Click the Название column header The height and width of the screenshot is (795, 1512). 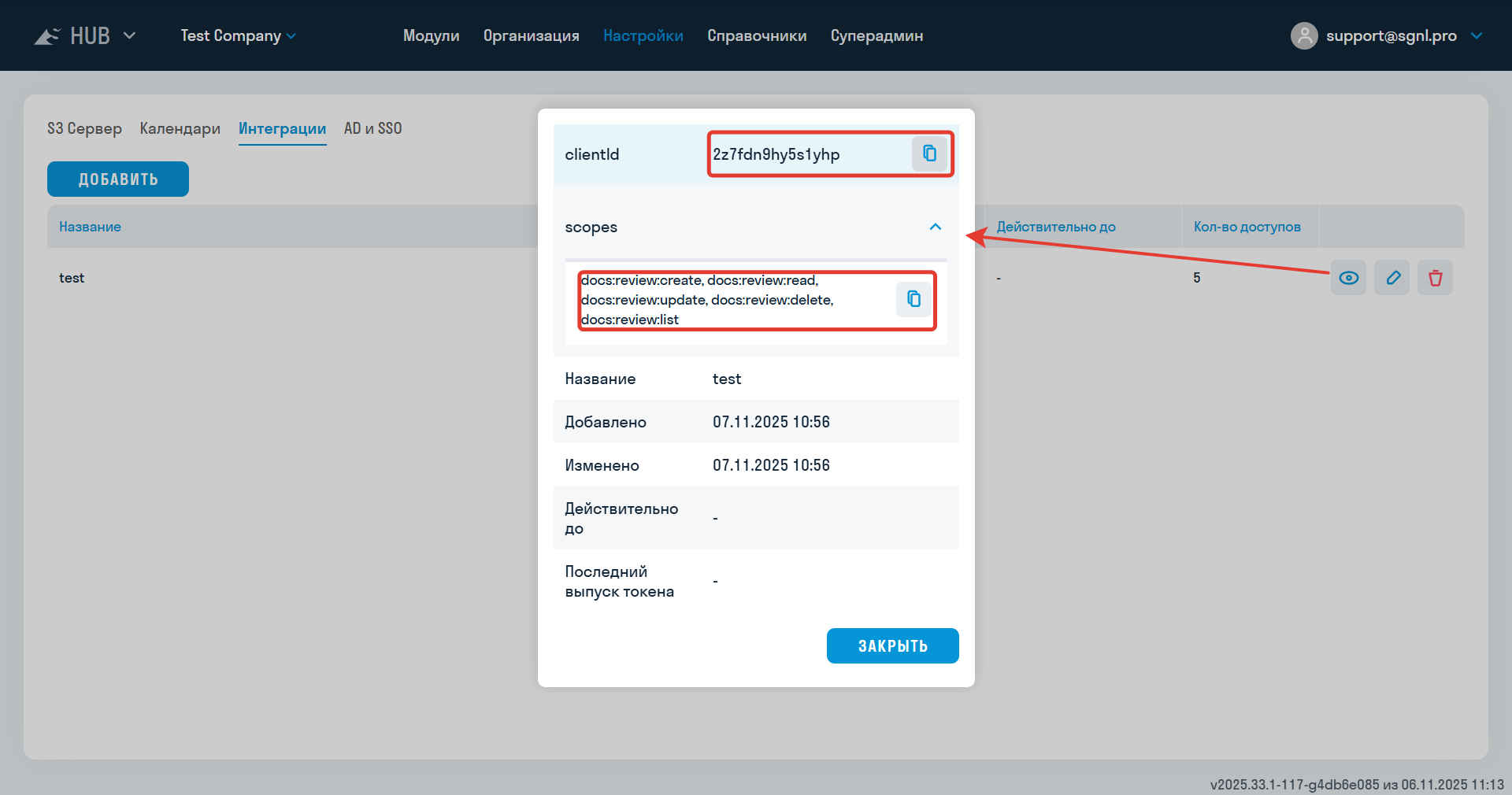90,227
